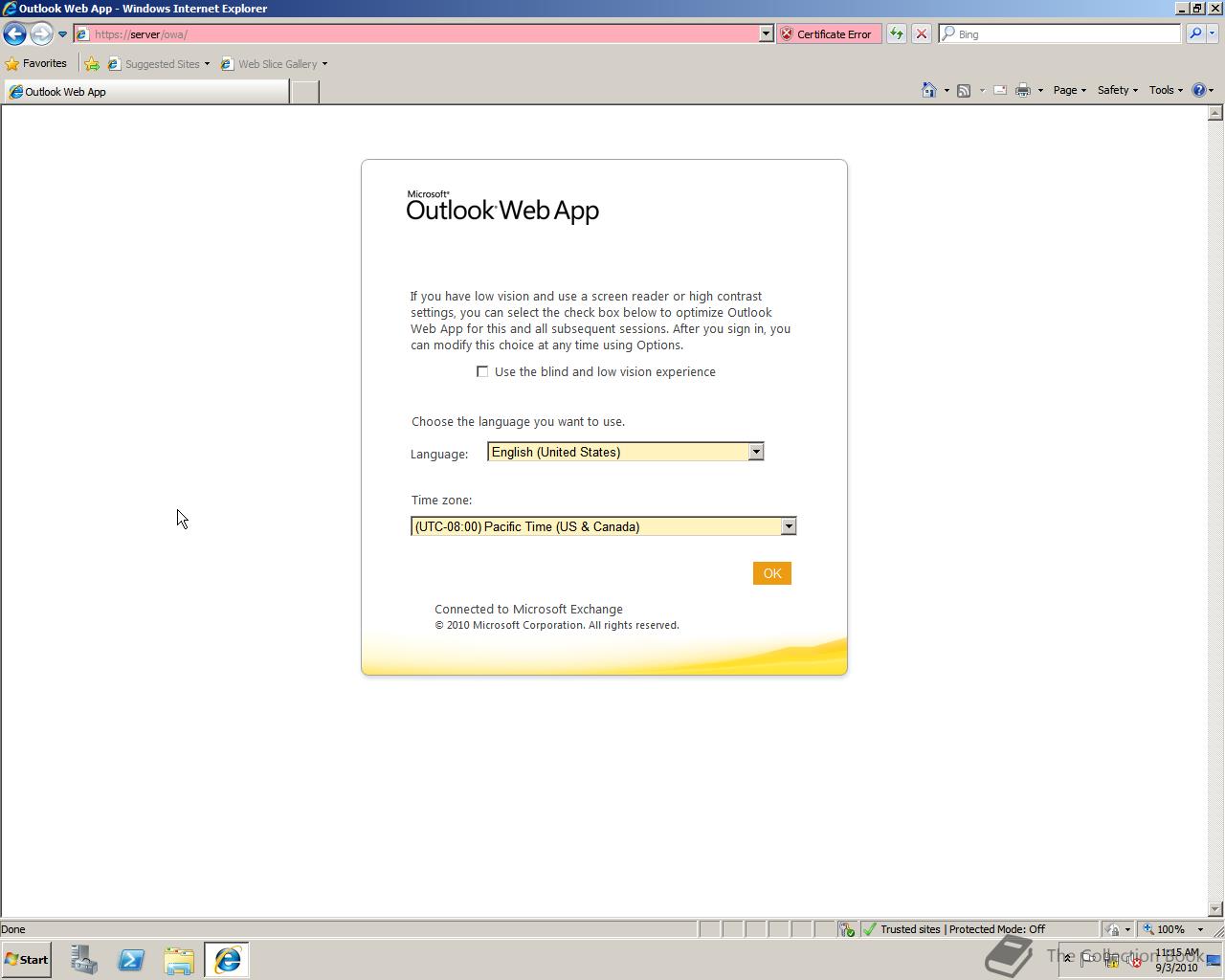Open the search provider dropdown arrow

click(x=1213, y=33)
